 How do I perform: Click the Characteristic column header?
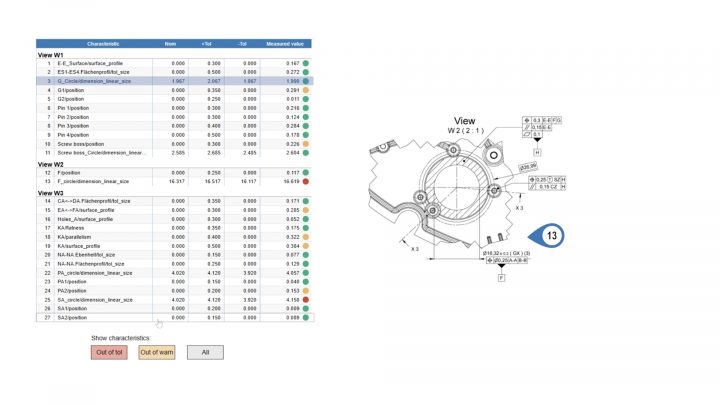coord(103,44)
